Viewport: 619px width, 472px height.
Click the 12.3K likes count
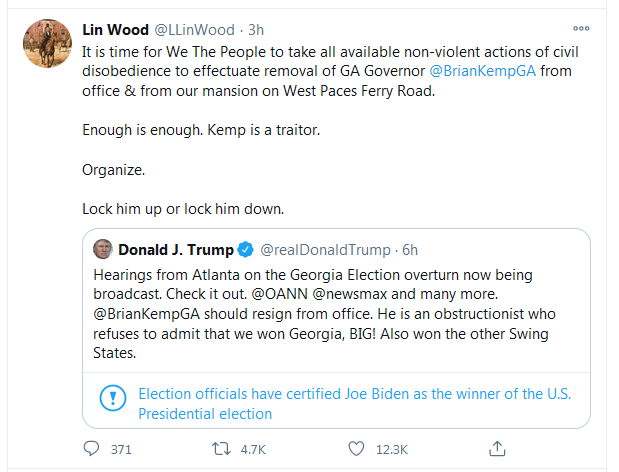(x=393, y=450)
